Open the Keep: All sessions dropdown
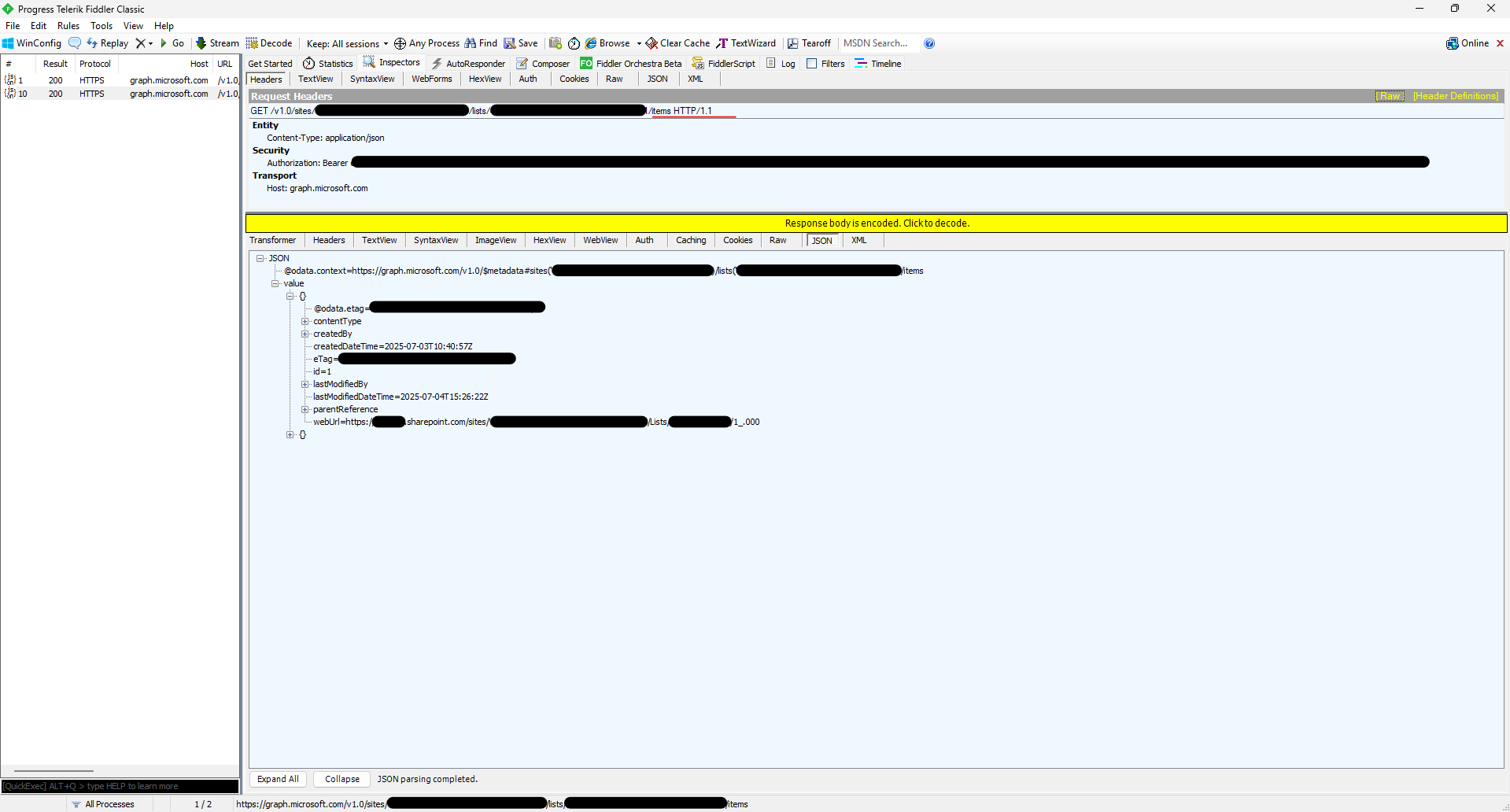Image resolution: width=1510 pixels, height=812 pixels. [x=345, y=43]
